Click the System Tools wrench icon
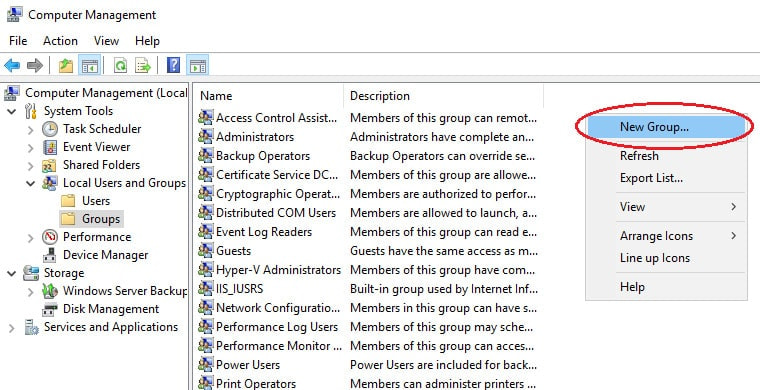This screenshot has height=390, width=760. [x=31, y=111]
